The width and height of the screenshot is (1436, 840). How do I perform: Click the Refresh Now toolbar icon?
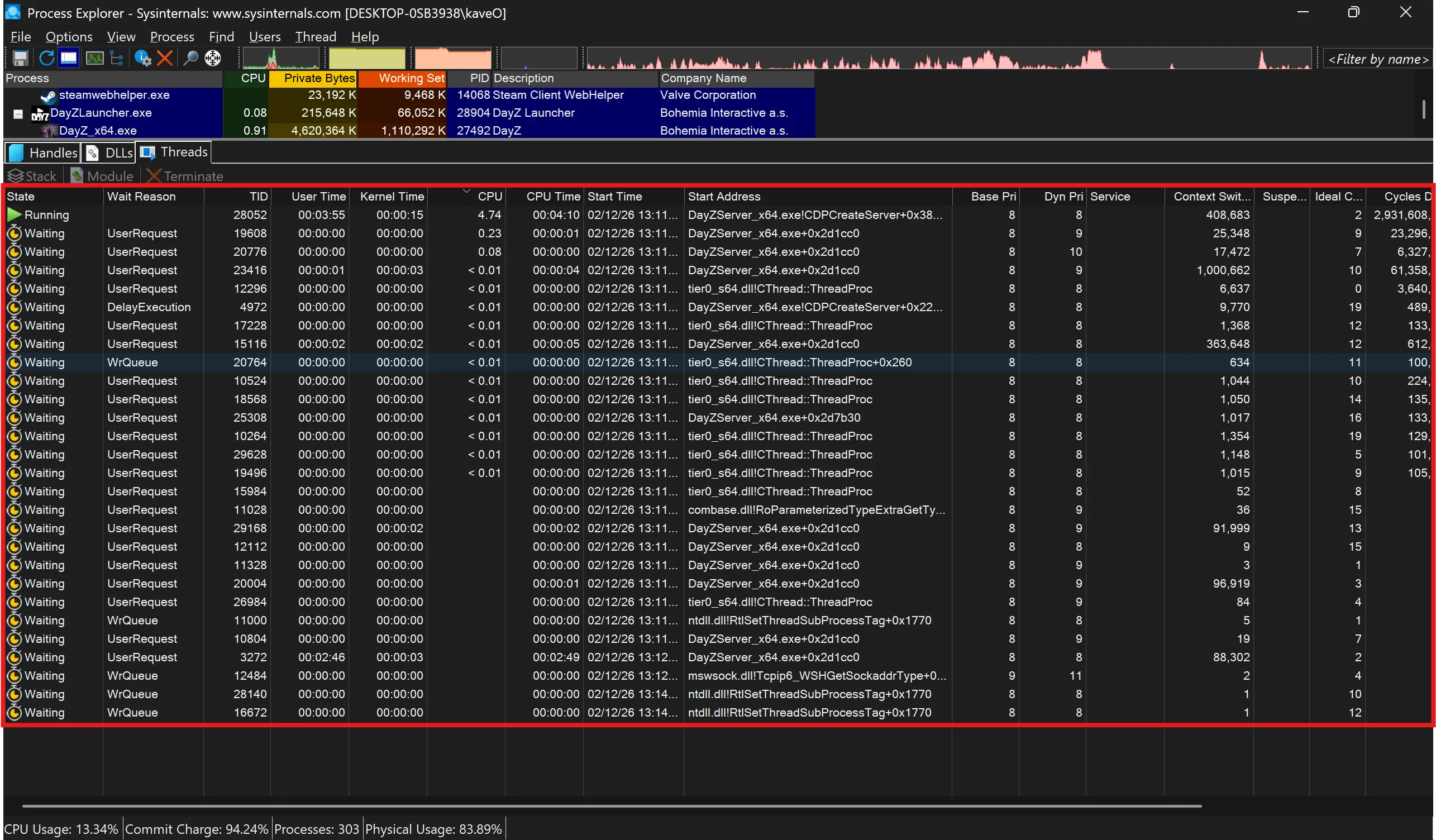pos(46,58)
